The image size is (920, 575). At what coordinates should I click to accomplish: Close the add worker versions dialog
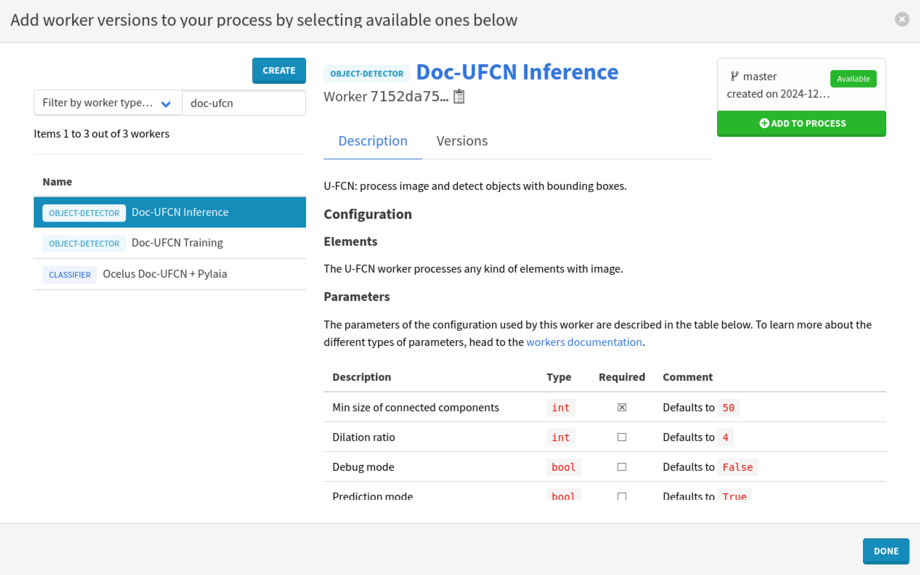901,19
